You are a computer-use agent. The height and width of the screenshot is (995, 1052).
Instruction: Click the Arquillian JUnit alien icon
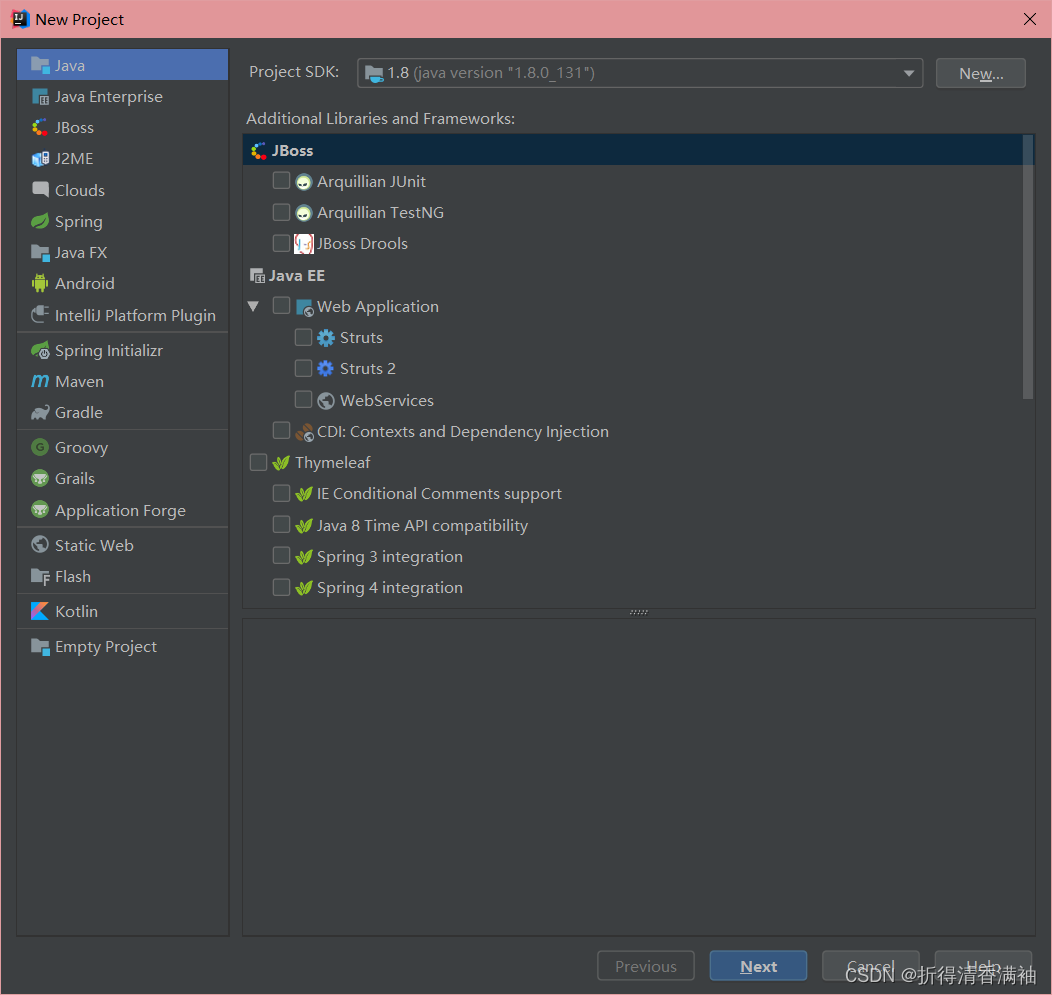[x=304, y=182]
